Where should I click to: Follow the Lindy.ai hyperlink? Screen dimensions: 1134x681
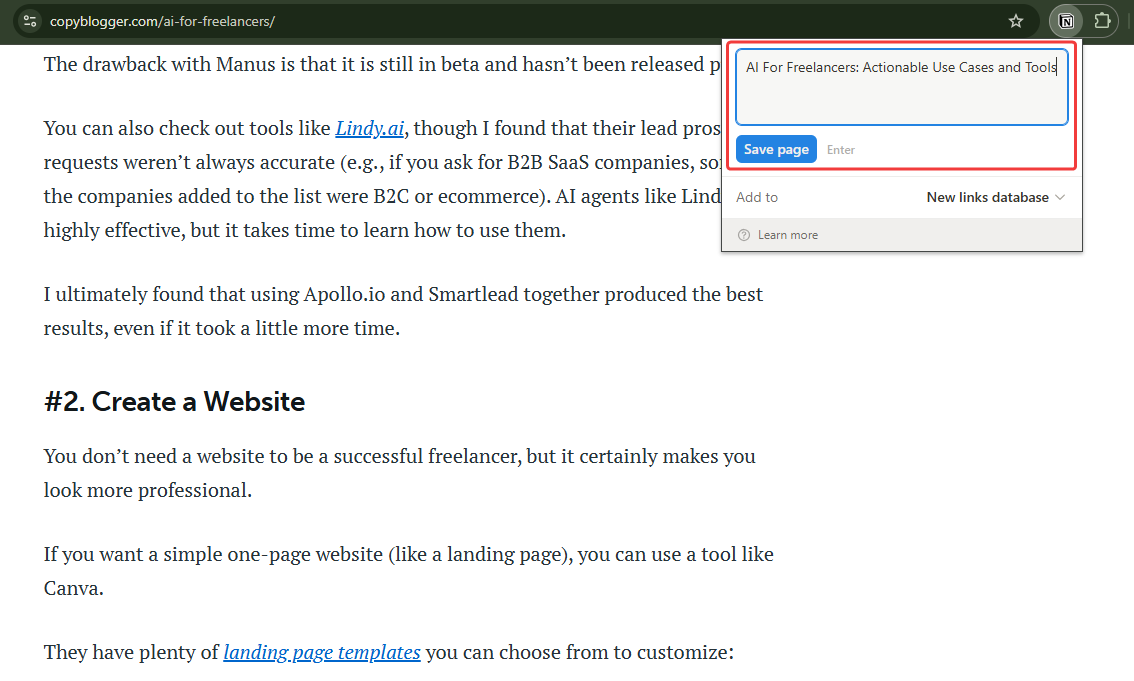[x=371, y=128]
